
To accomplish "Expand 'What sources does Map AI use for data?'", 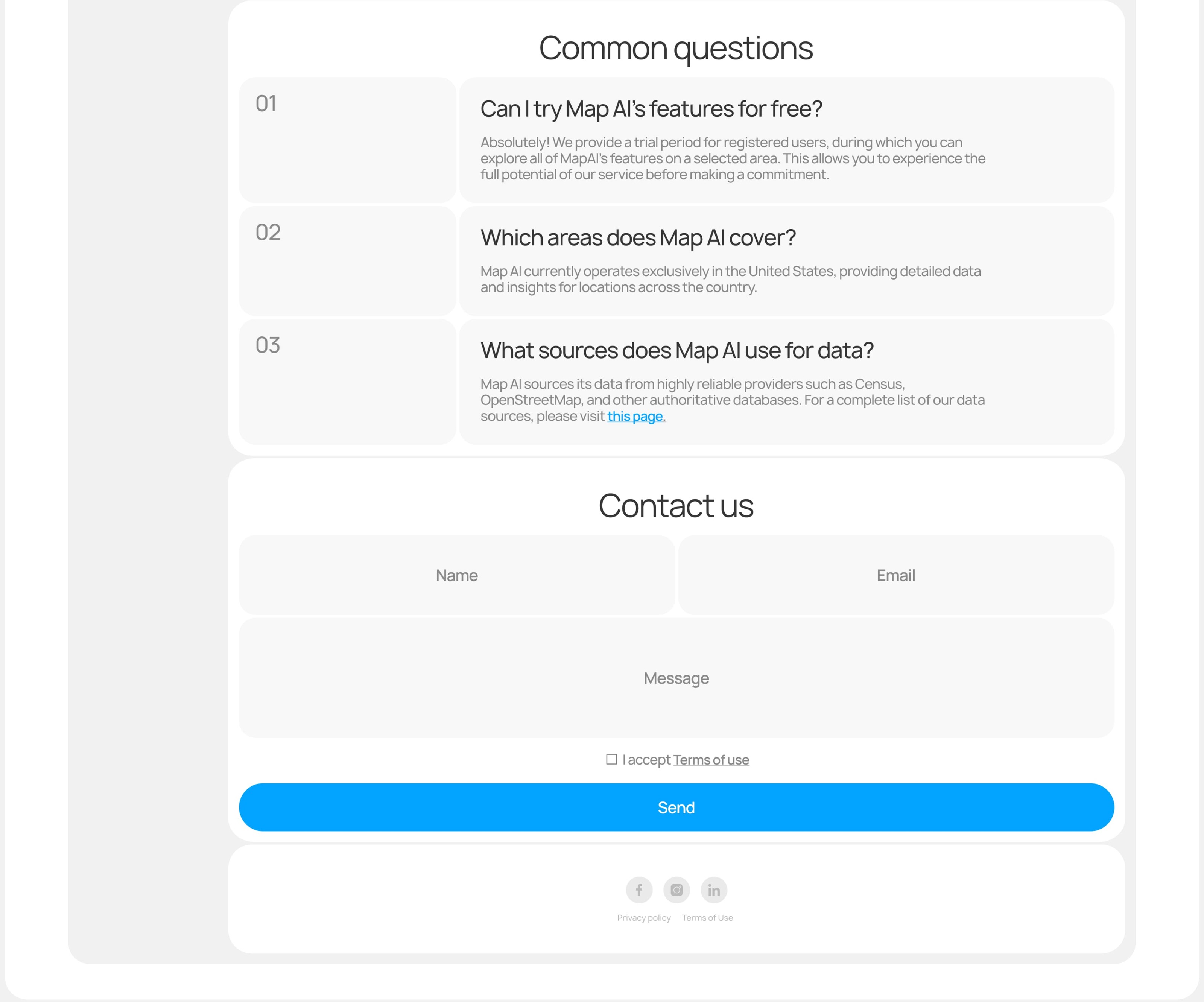I will [x=676, y=350].
